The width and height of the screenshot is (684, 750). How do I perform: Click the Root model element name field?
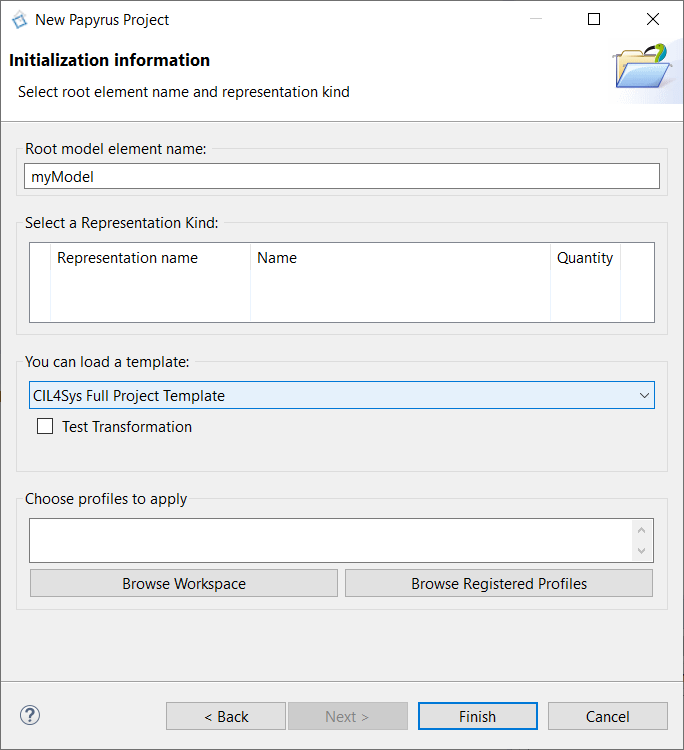tap(342, 176)
